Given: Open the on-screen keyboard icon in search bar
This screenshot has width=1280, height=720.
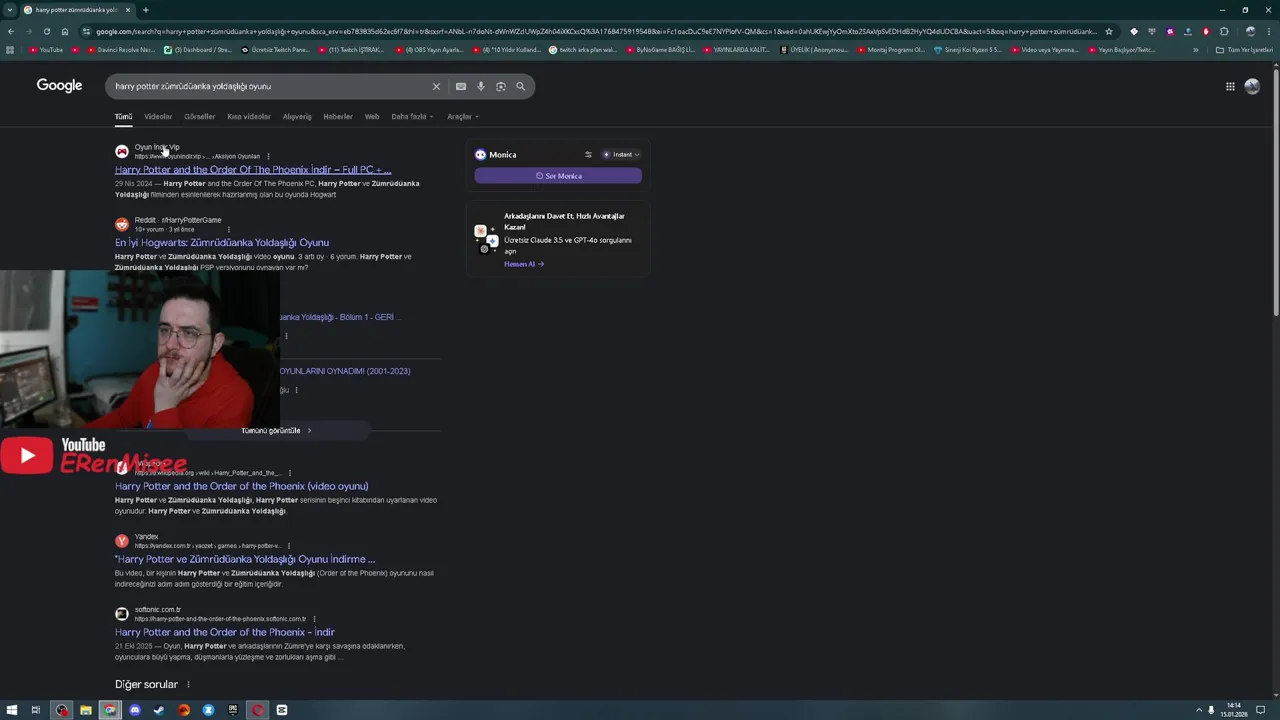Looking at the screenshot, I should coord(461,86).
